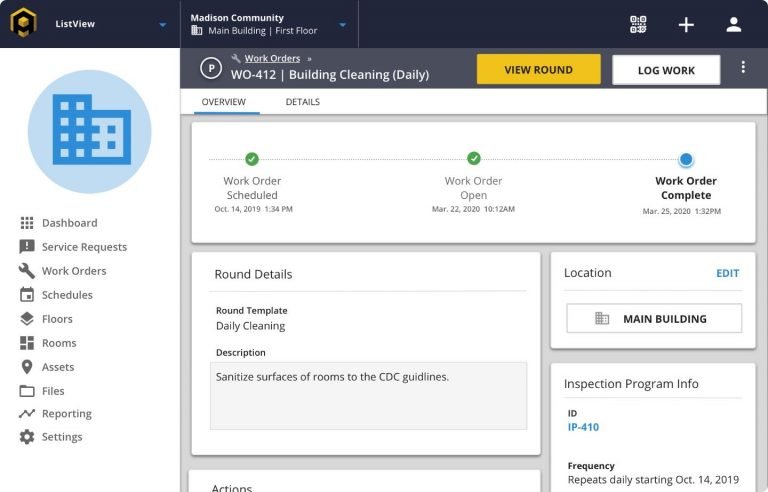Viewport: 768px width, 492px height.
Task: Open the three-dot more options menu
Action: pos(743,68)
